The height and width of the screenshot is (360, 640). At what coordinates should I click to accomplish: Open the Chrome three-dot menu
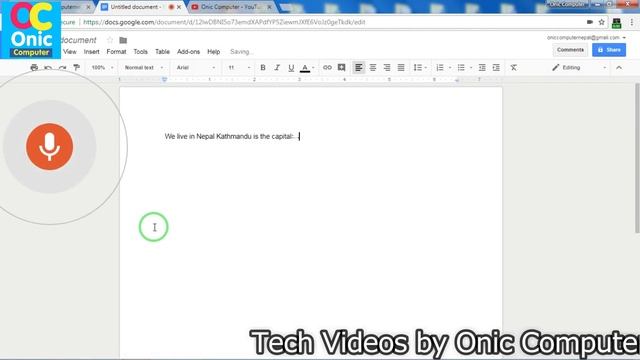pos(632,22)
